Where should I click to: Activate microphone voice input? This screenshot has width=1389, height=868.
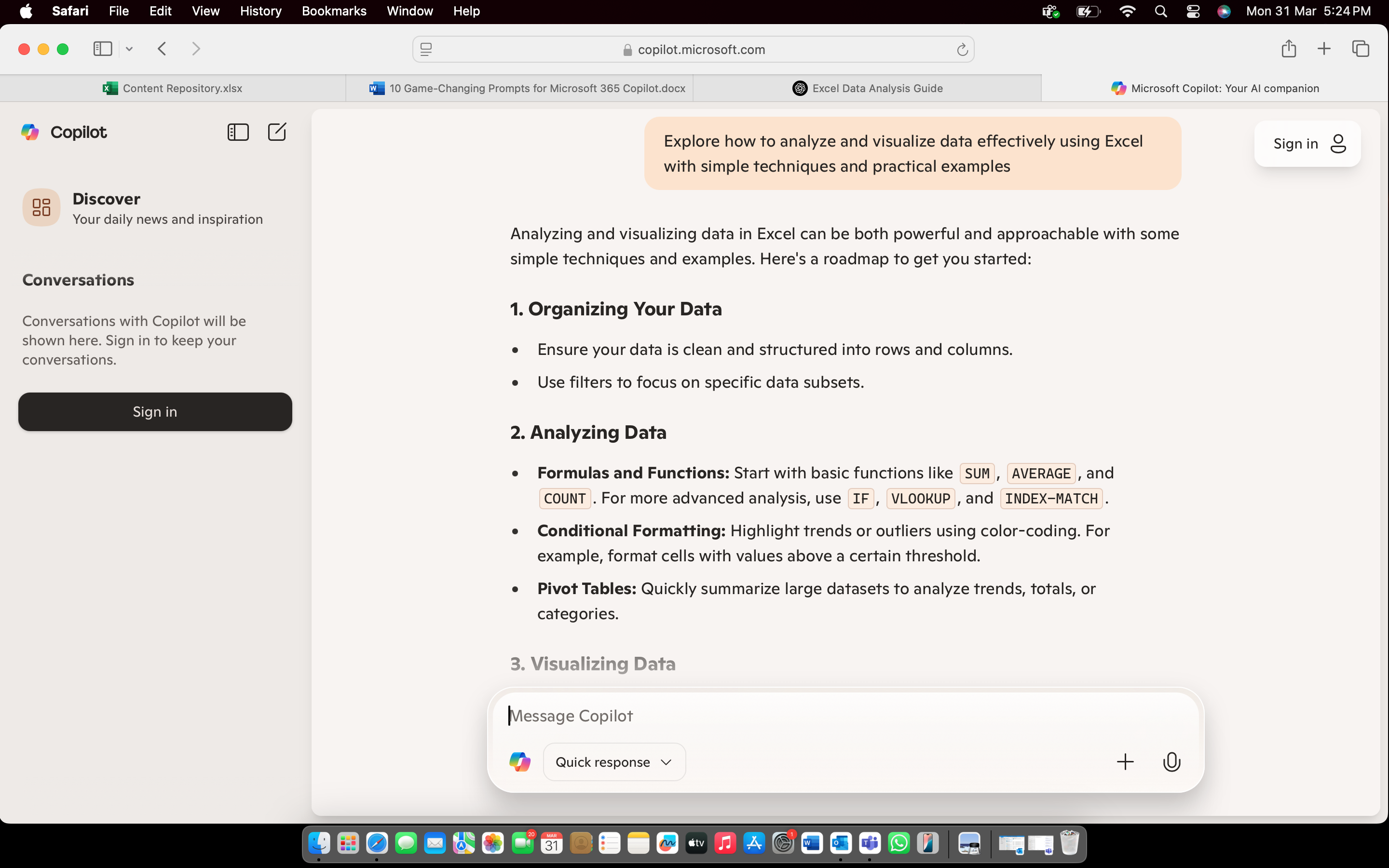point(1171,762)
